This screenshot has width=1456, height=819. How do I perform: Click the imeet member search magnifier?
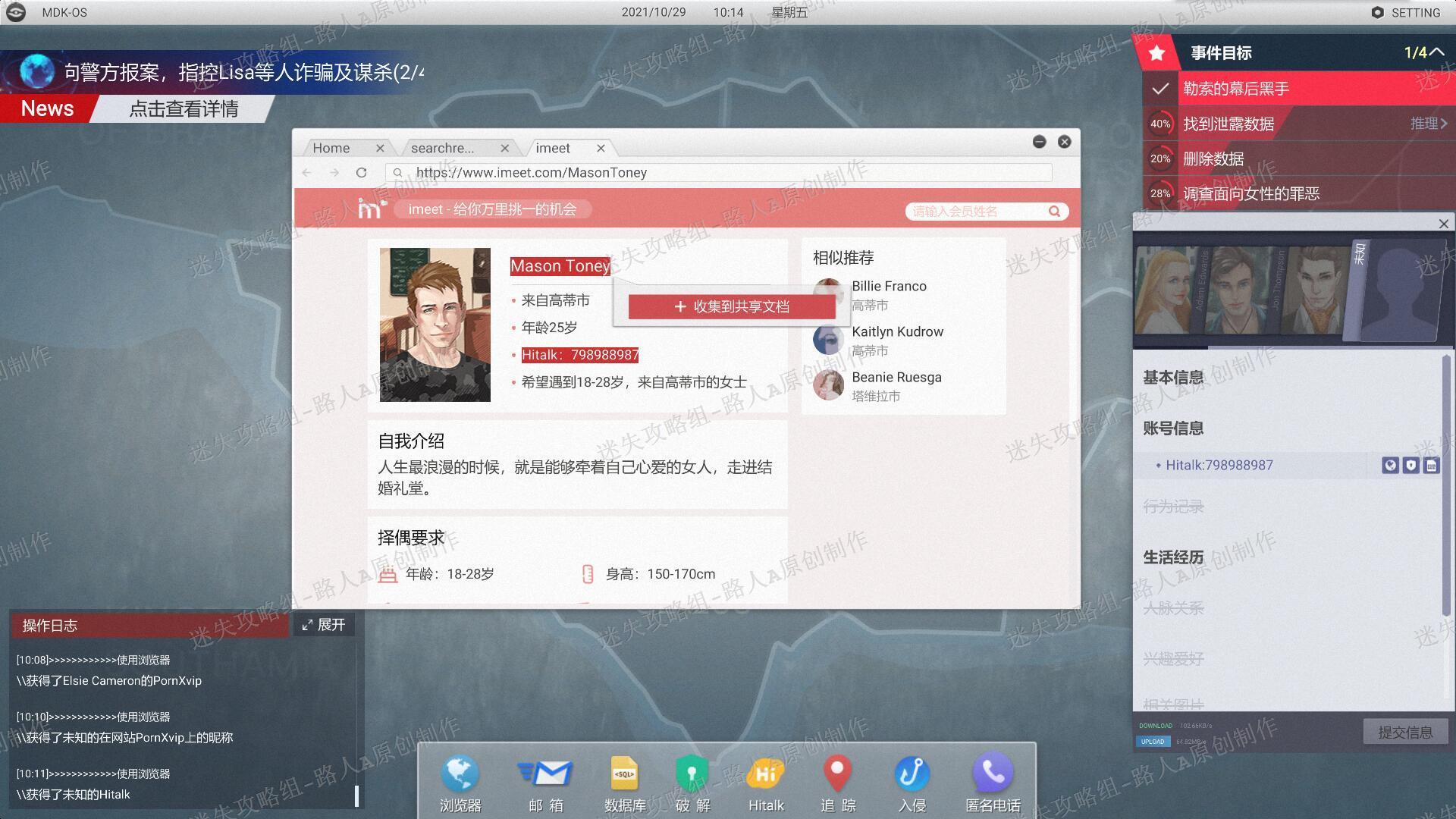tap(1054, 212)
